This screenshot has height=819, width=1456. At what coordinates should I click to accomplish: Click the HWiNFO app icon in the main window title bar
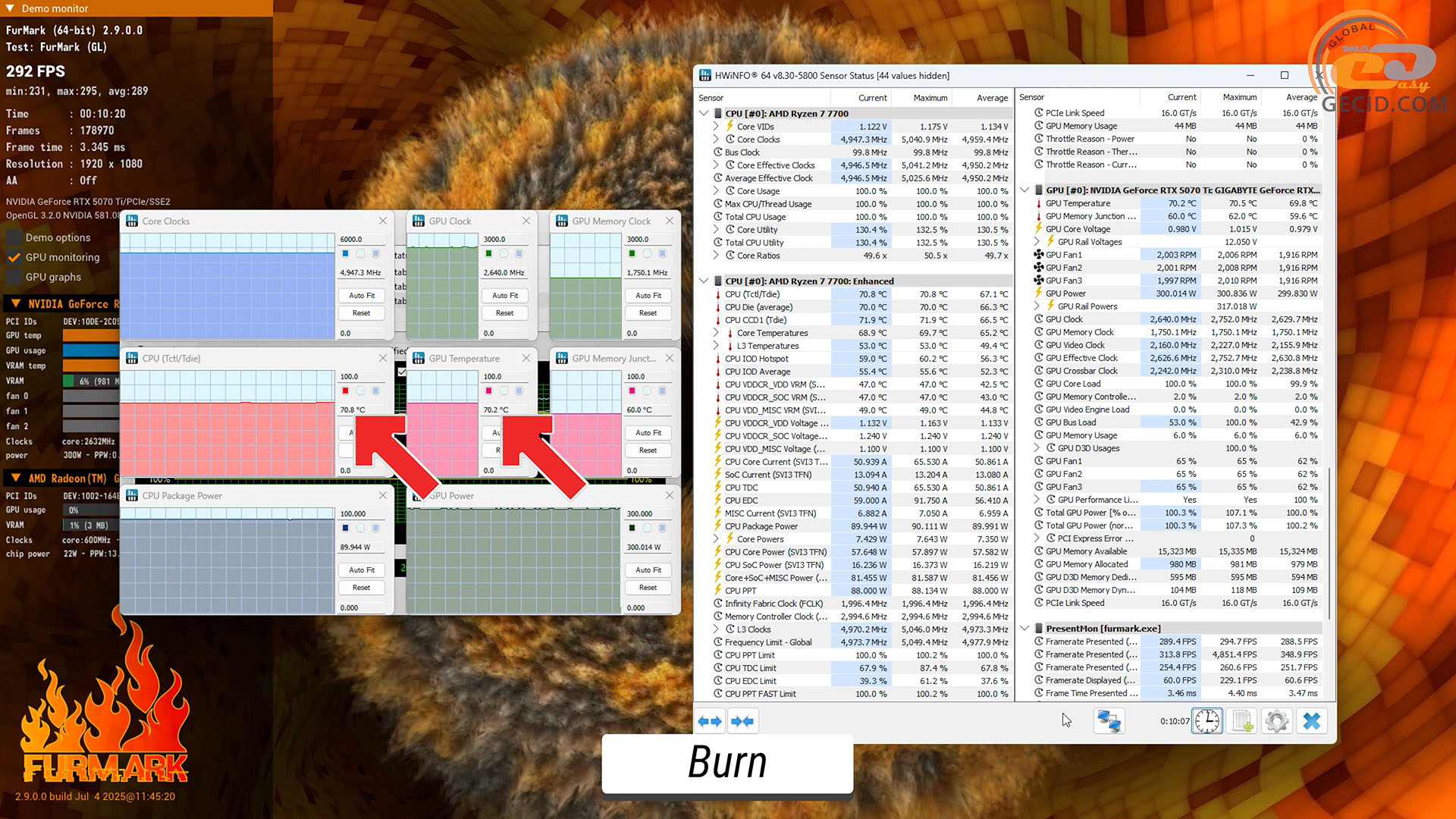pos(705,75)
